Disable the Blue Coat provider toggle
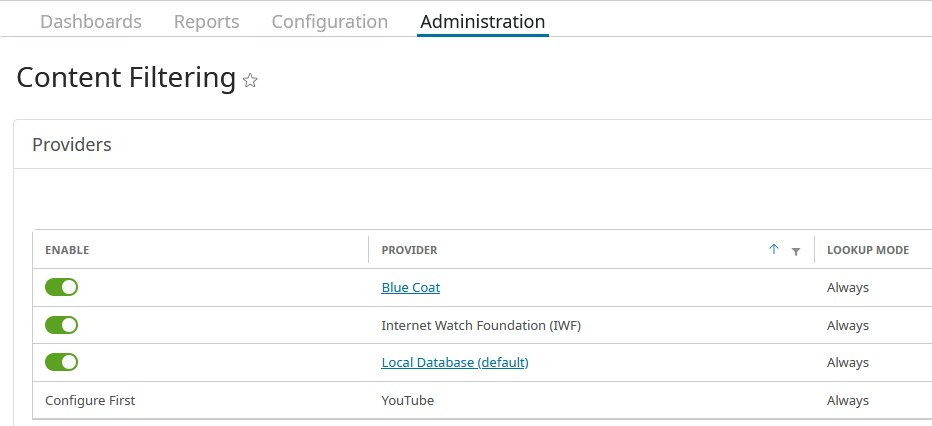Image resolution: width=932 pixels, height=426 pixels. click(61, 287)
